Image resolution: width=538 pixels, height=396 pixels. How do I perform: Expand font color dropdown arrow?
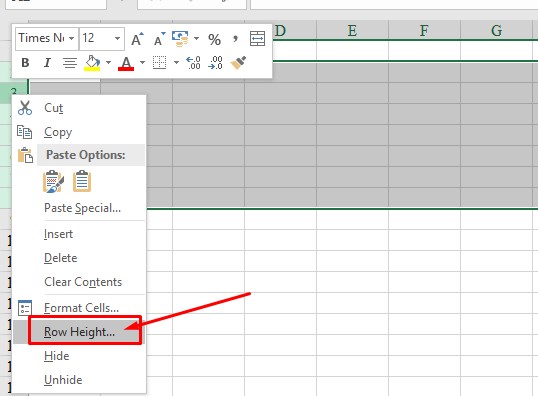click(142, 62)
